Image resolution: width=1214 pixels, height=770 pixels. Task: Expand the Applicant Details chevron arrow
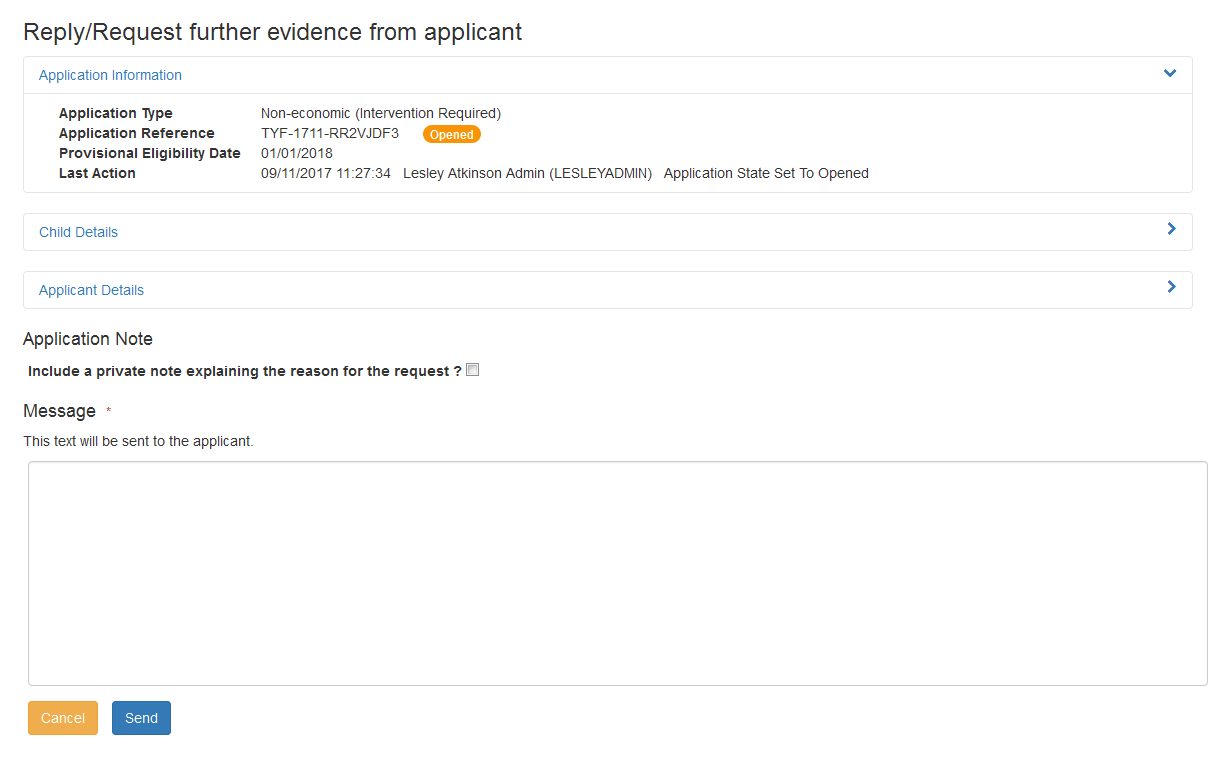(x=1171, y=287)
